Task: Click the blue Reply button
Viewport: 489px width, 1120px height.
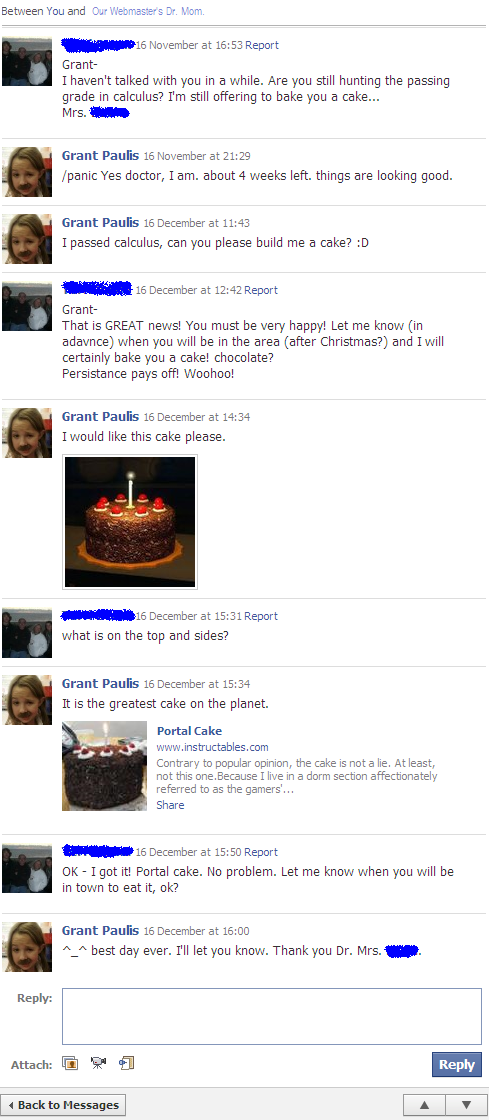Action: click(457, 1064)
